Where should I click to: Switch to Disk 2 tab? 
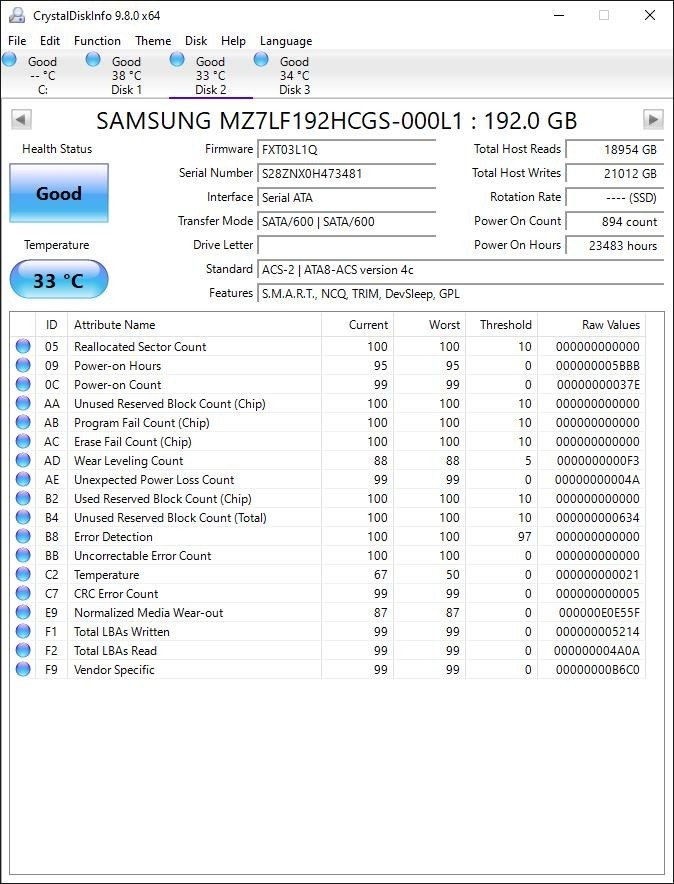210,76
